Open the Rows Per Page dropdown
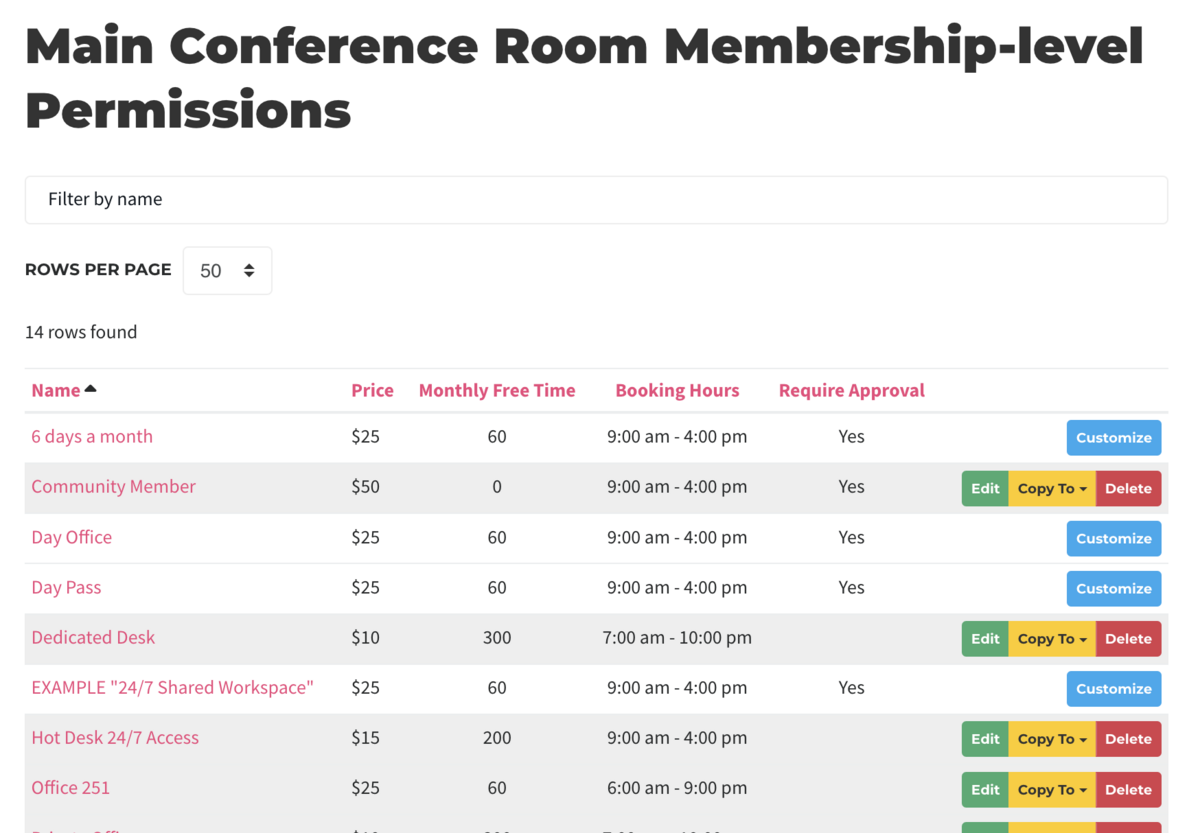The width and height of the screenshot is (1200, 833). [227, 271]
